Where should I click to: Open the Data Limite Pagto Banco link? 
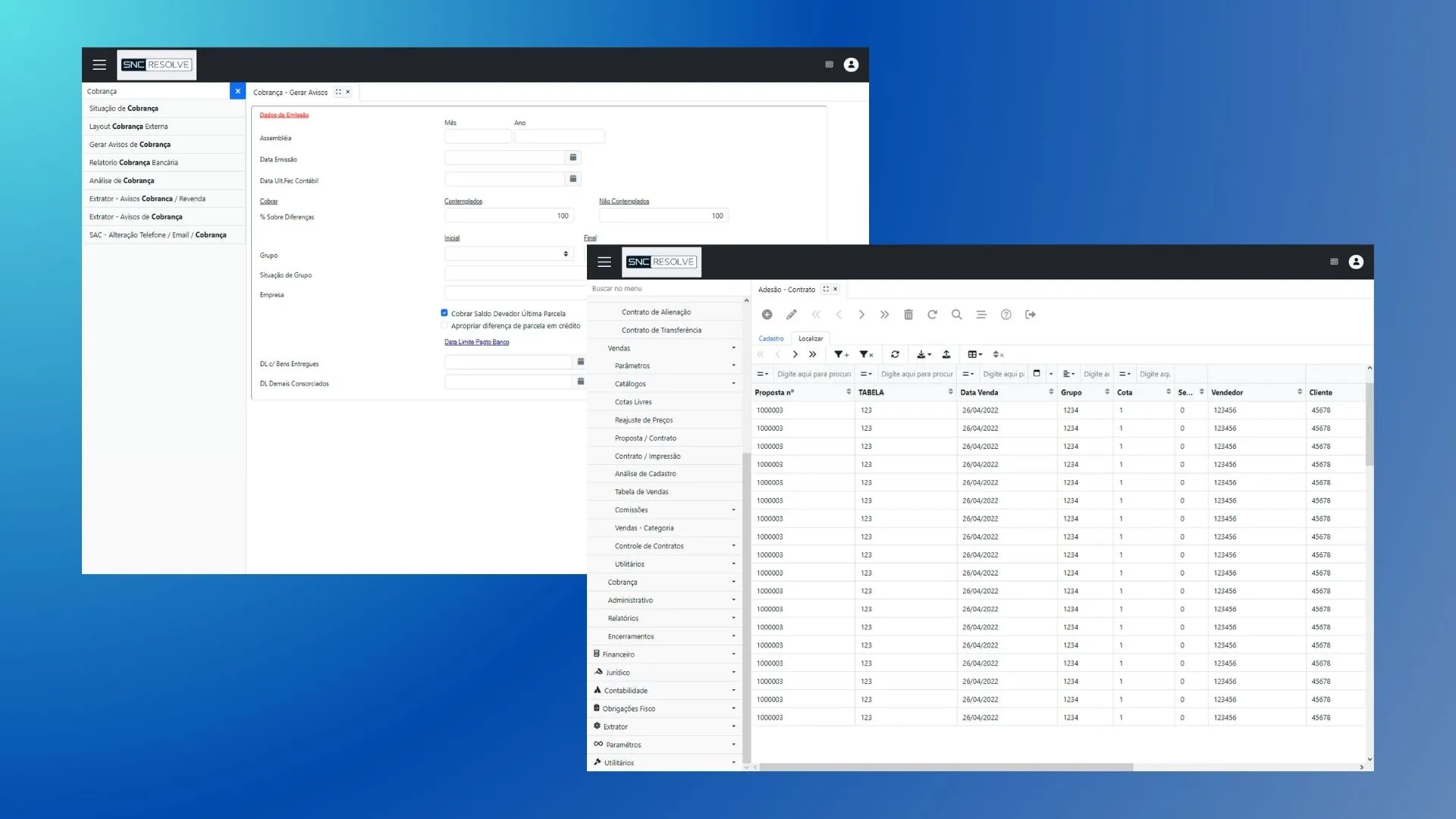[476, 342]
